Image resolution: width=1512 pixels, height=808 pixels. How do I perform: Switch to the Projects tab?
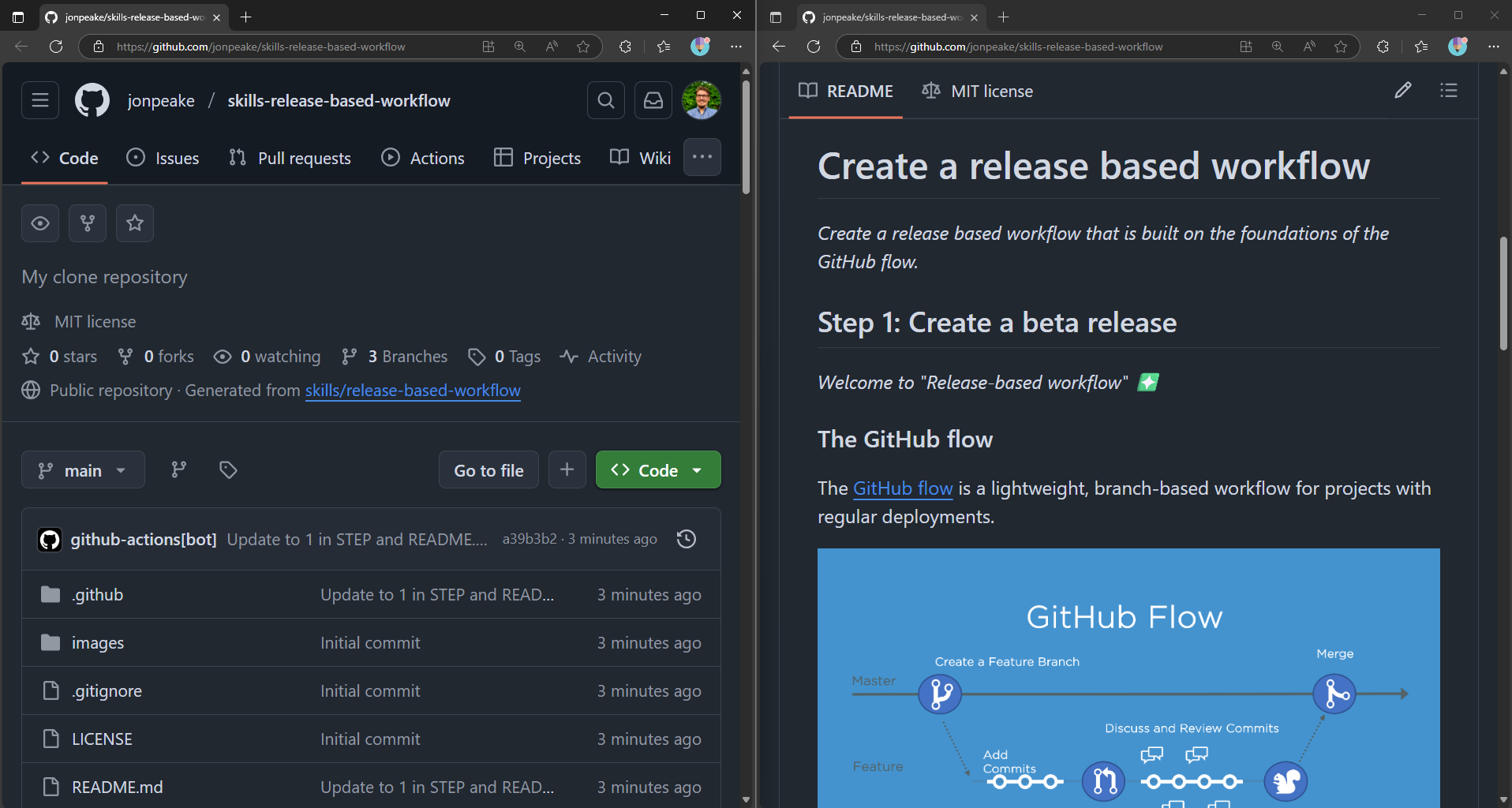tap(537, 158)
